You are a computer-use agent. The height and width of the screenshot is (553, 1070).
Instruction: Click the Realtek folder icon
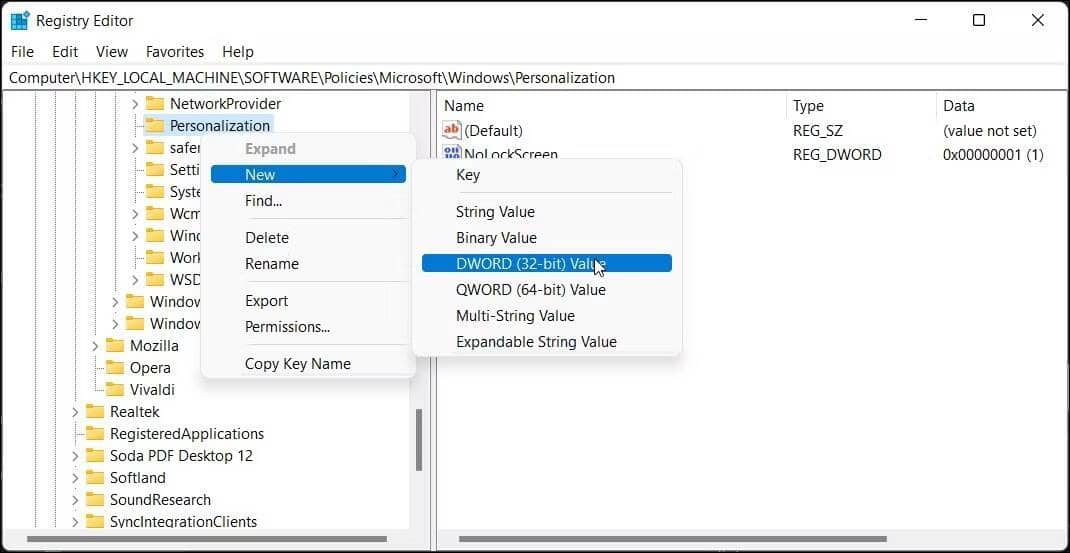click(95, 412)
